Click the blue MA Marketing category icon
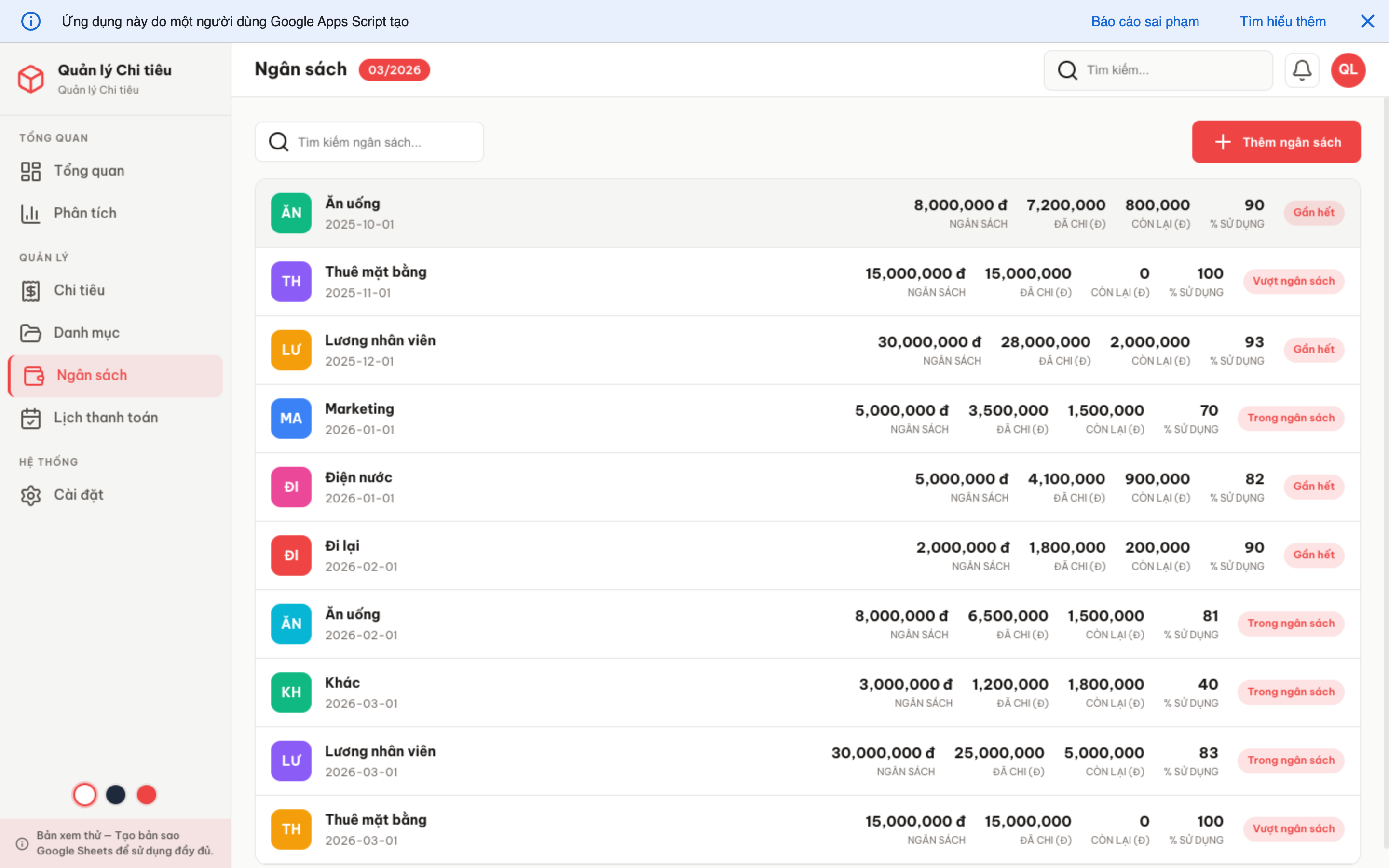 coord(291,418)
